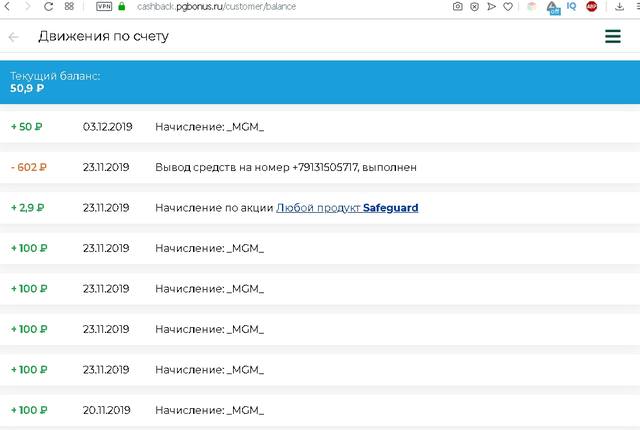
Task: Open the AdBlock (ABP) extension icon
Action: [591, 6]
